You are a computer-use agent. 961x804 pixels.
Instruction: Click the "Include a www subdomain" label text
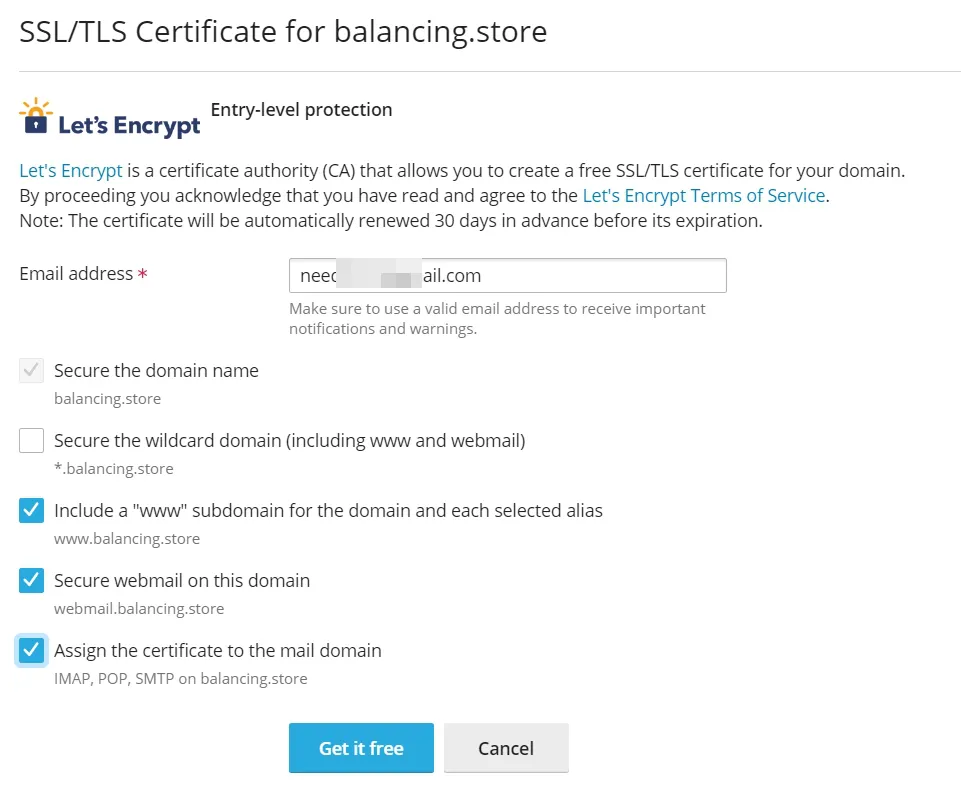(329, 510)
